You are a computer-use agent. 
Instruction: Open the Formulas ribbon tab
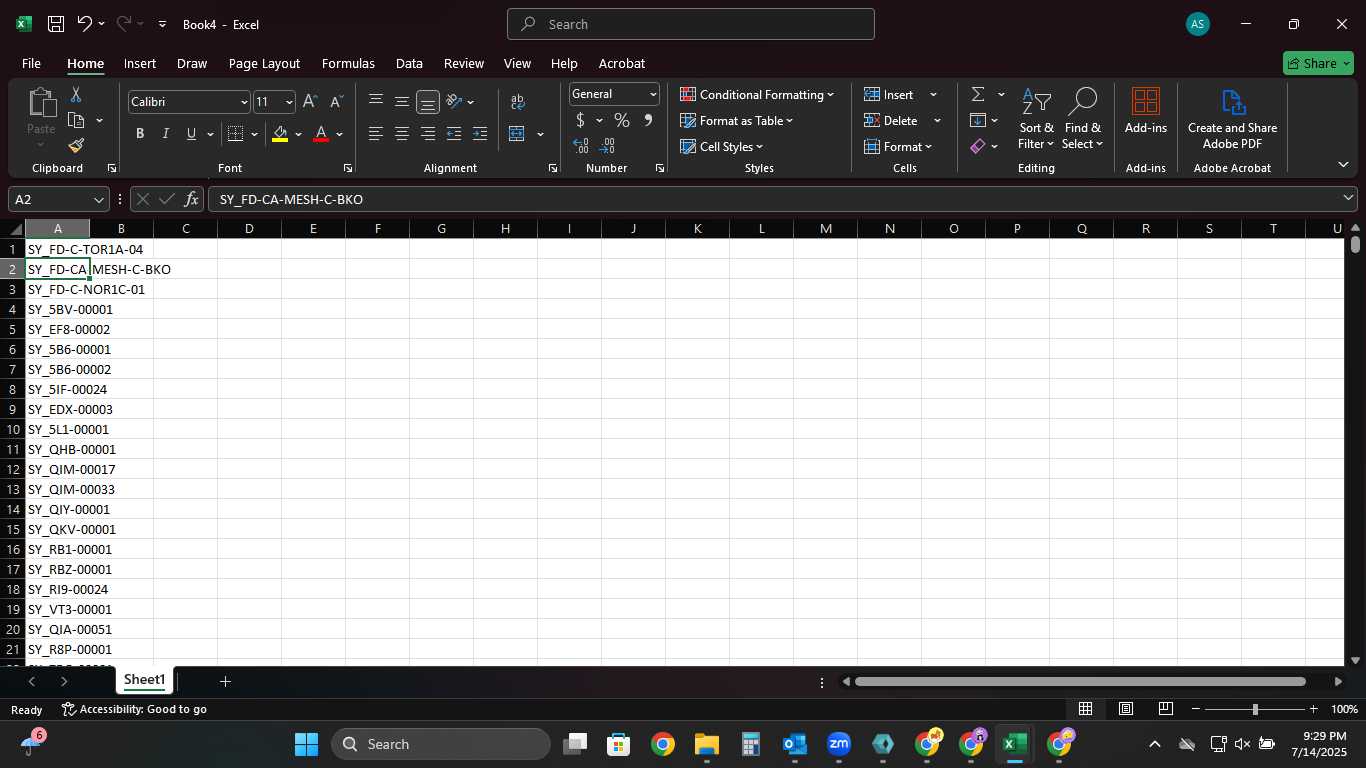[x=348, y=63]
